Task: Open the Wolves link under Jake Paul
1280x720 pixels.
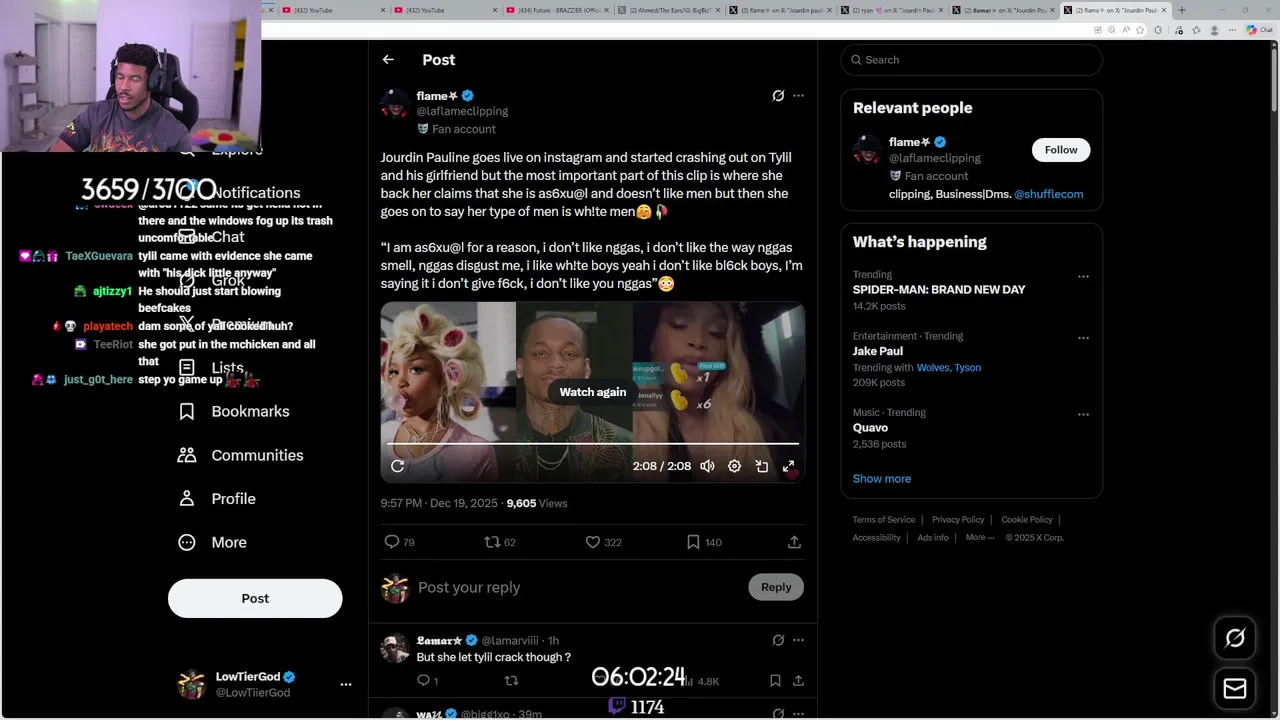Action: click(932, 367)
